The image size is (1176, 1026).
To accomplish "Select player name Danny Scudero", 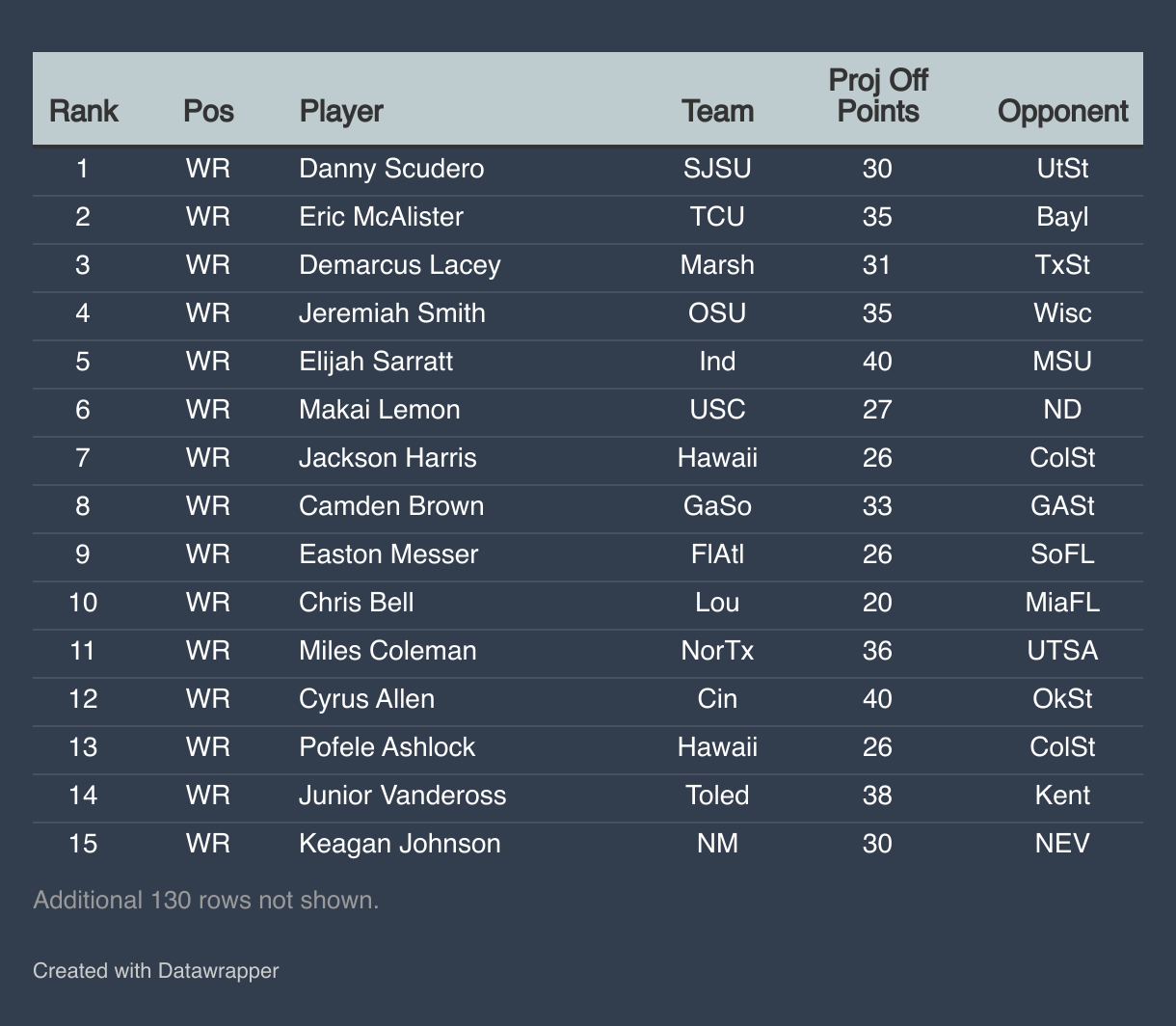I will (391, 169).
